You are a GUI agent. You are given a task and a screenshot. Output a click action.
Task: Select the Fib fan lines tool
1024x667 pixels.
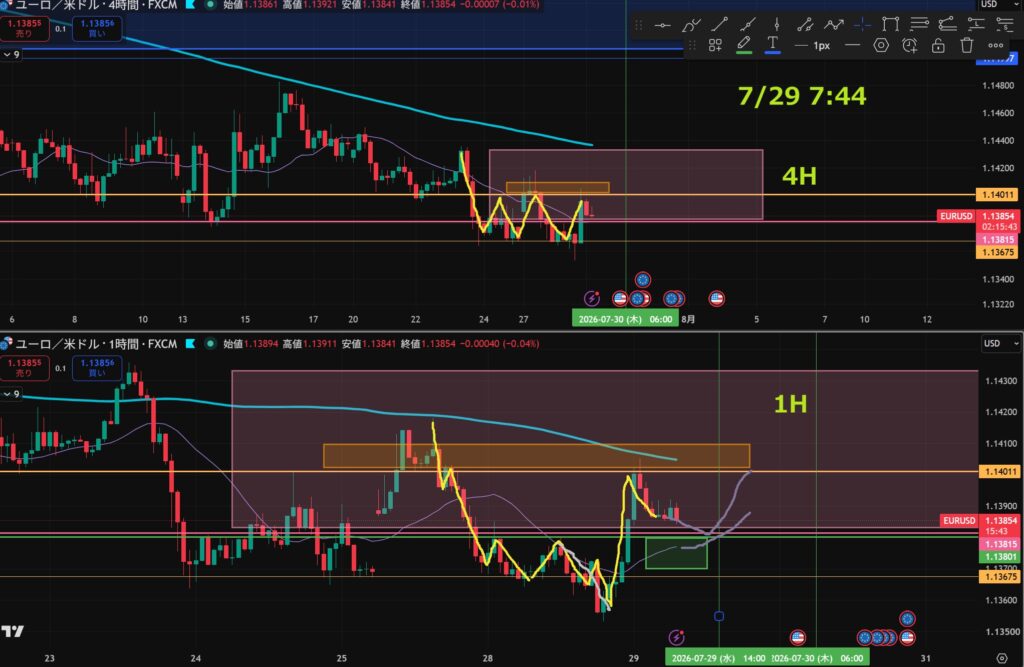pos(948,25)
